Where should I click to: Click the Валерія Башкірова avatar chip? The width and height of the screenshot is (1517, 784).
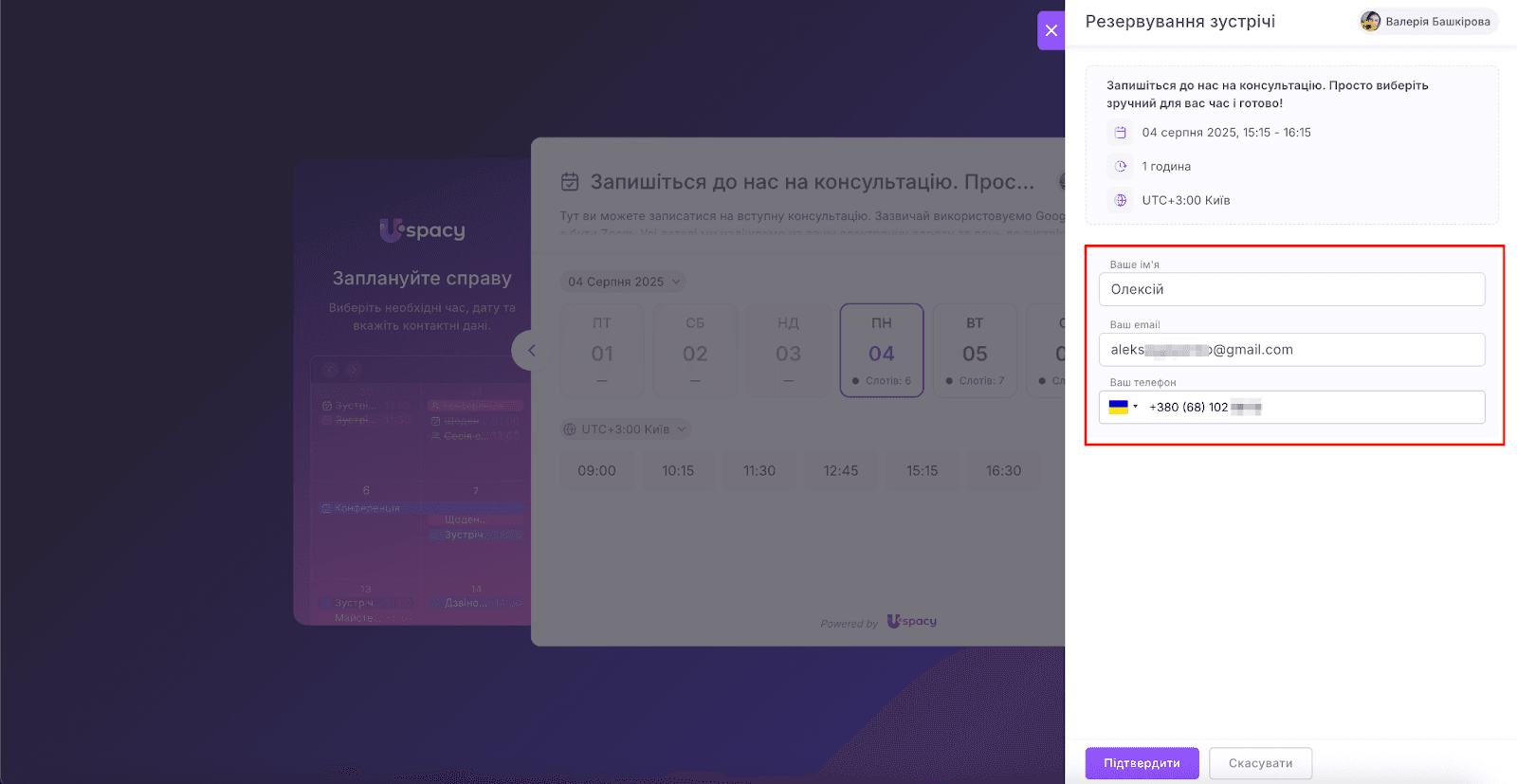[1428, 22]
